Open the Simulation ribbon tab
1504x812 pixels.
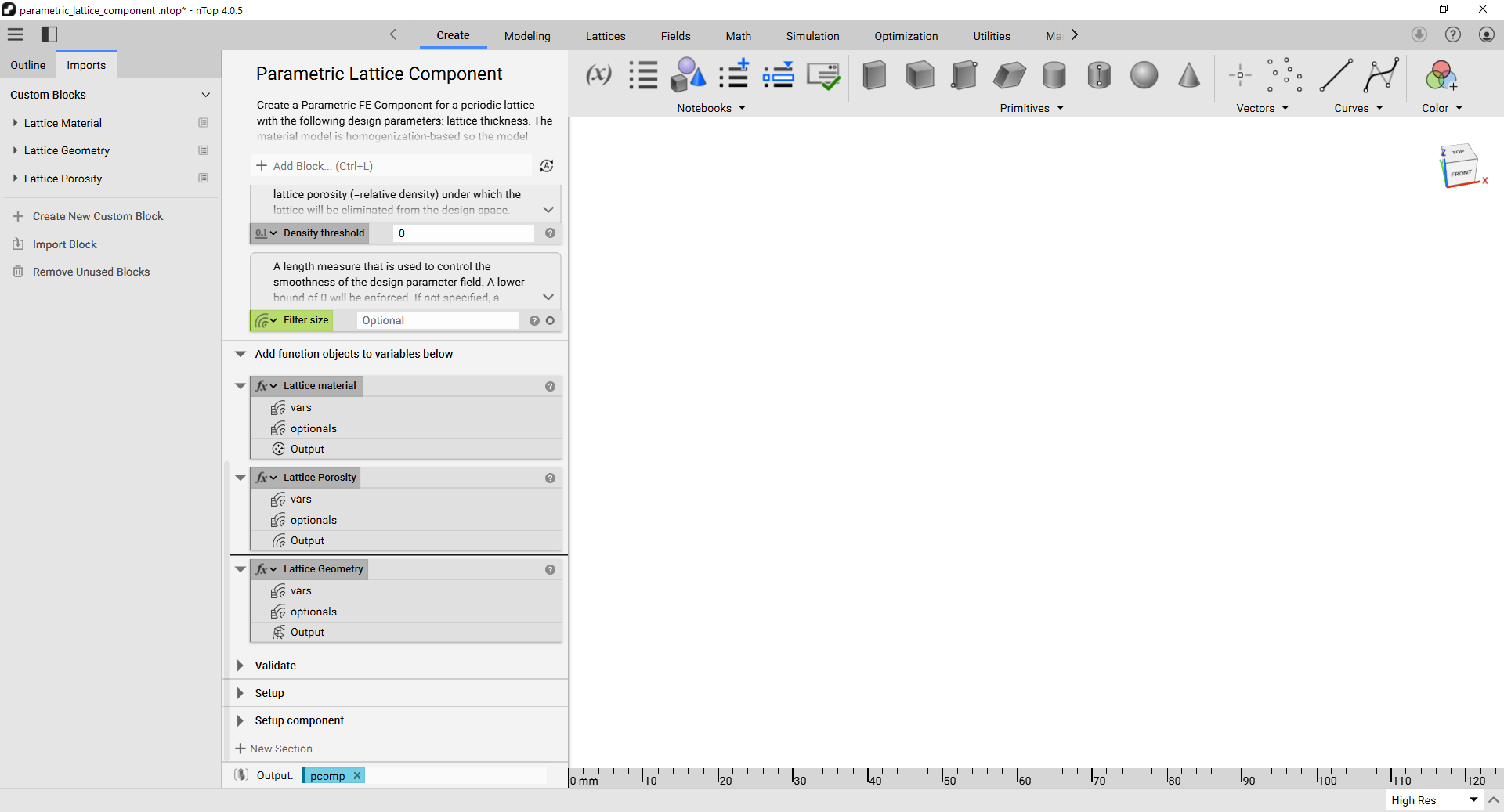[812, 36]
